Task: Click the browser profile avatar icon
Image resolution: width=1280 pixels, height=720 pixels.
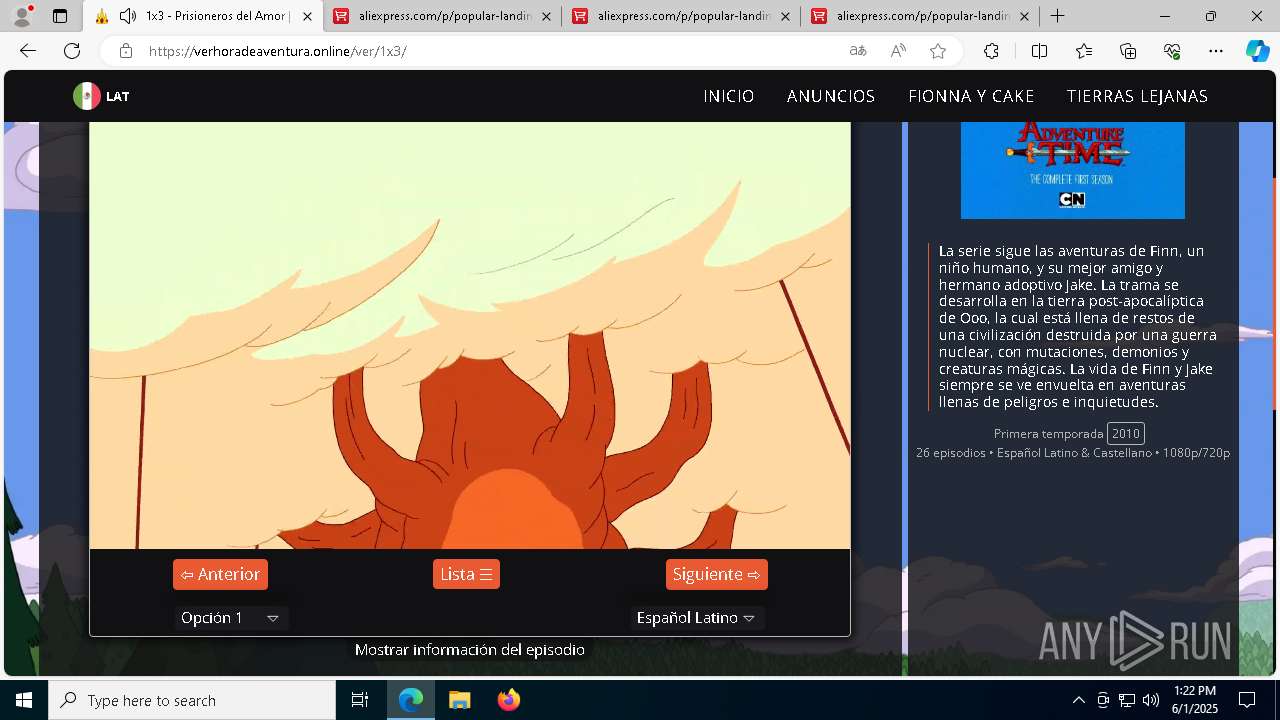Action: pyautogui.click(x=22, y=16)
